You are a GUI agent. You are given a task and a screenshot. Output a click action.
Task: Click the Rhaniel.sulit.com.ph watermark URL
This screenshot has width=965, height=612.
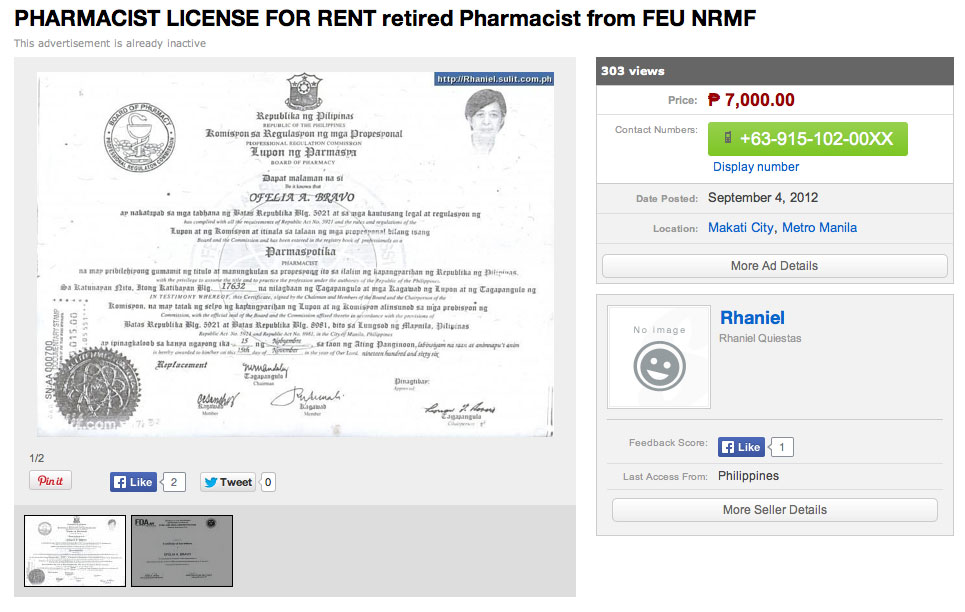pos(494,79)
